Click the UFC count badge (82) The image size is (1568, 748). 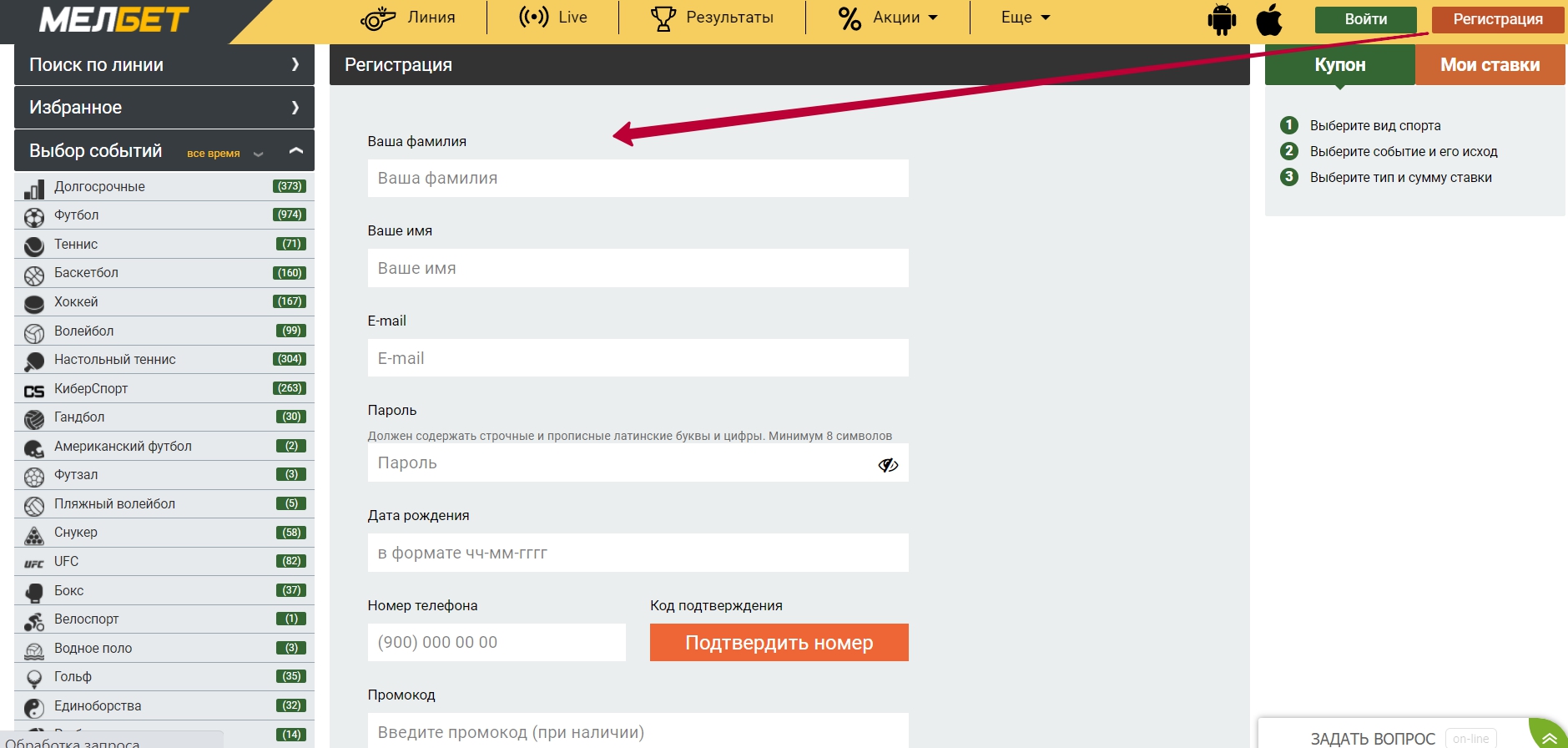pos(291,561)
